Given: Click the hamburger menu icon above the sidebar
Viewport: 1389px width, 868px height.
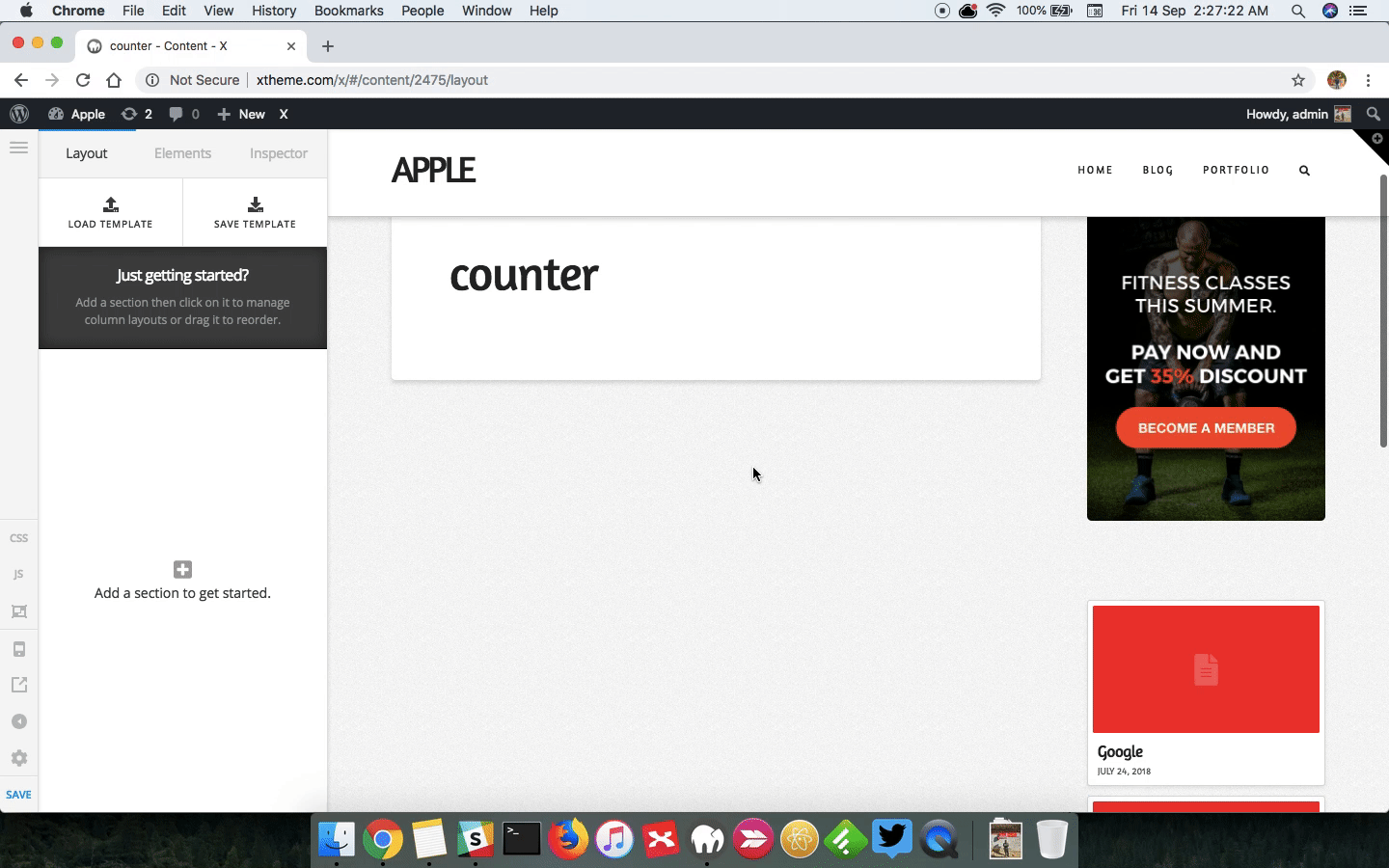Looking at the screenshot, I should (18, 148).
